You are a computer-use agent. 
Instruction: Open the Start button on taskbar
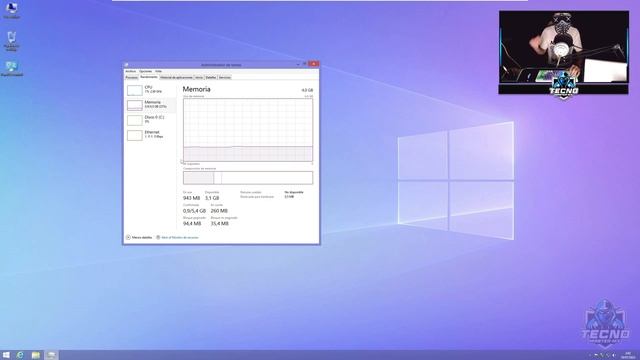click(x=6, y=355)
